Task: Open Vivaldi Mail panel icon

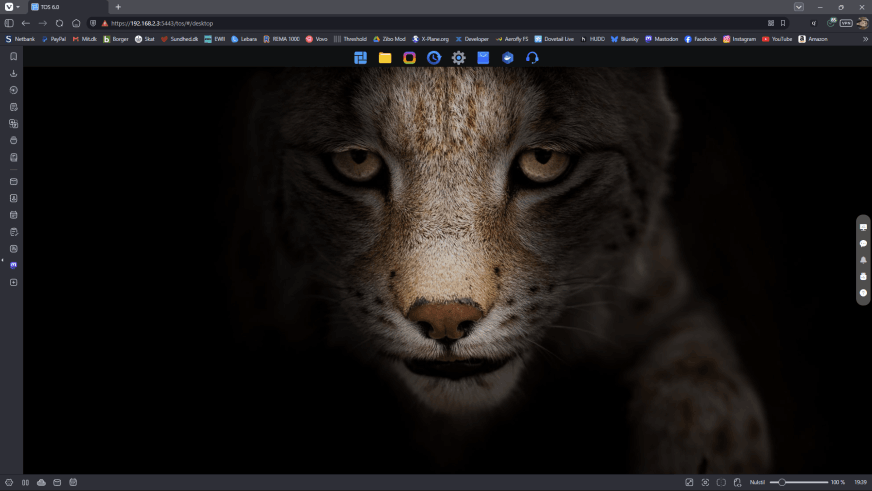Action: coord(13,181)
